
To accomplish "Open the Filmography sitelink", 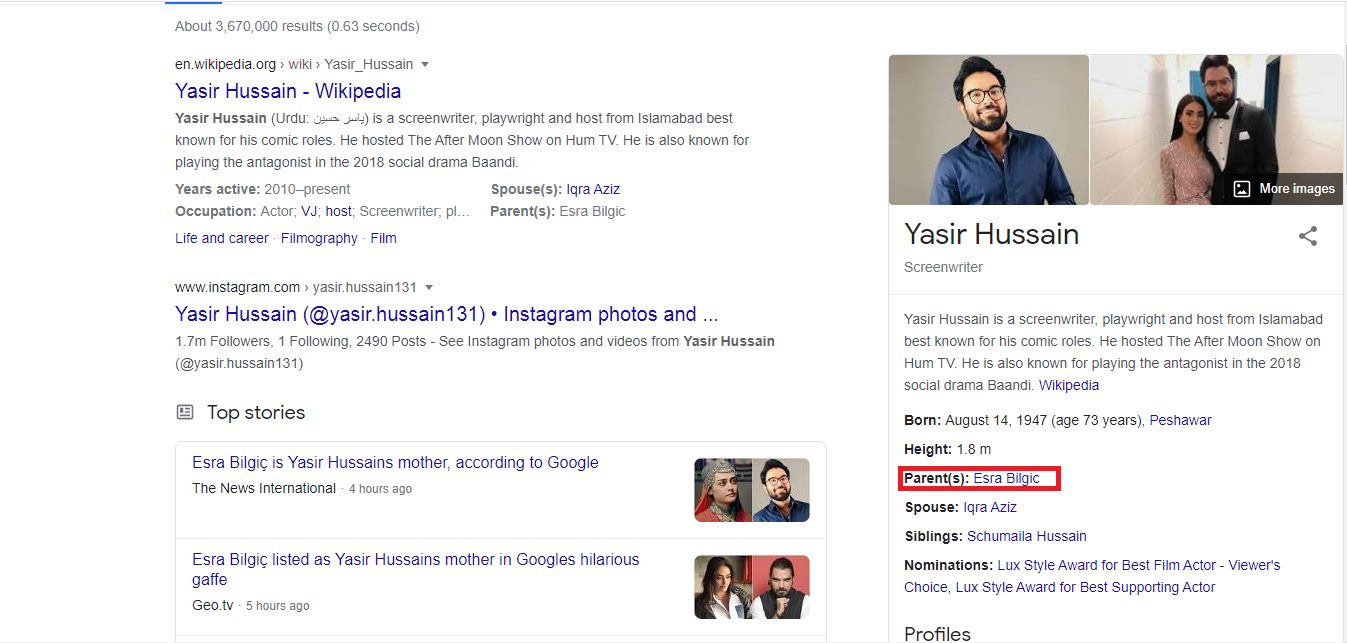I will pos(319,238).
